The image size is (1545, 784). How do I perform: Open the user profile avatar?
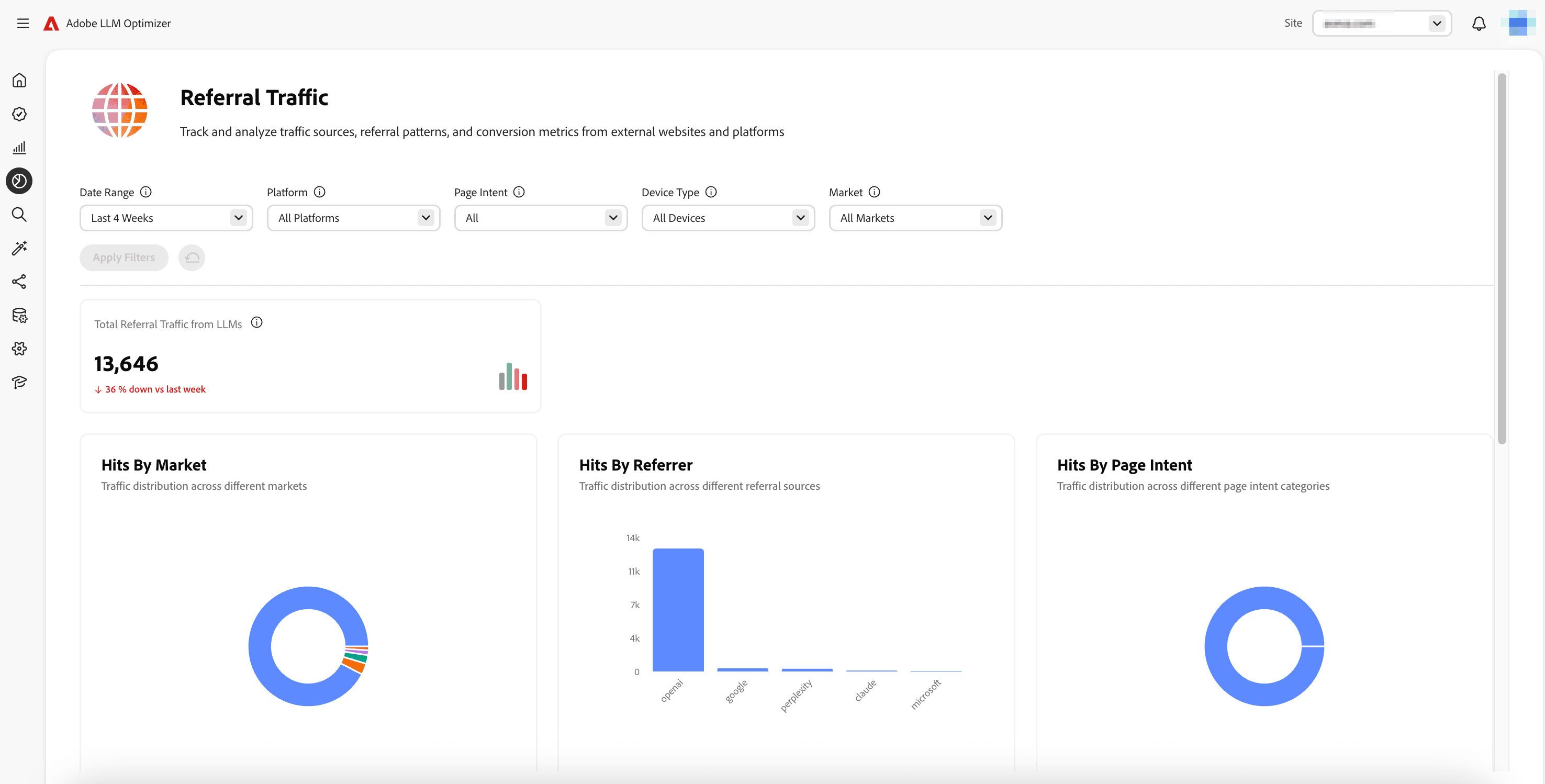pos(1517,24)
